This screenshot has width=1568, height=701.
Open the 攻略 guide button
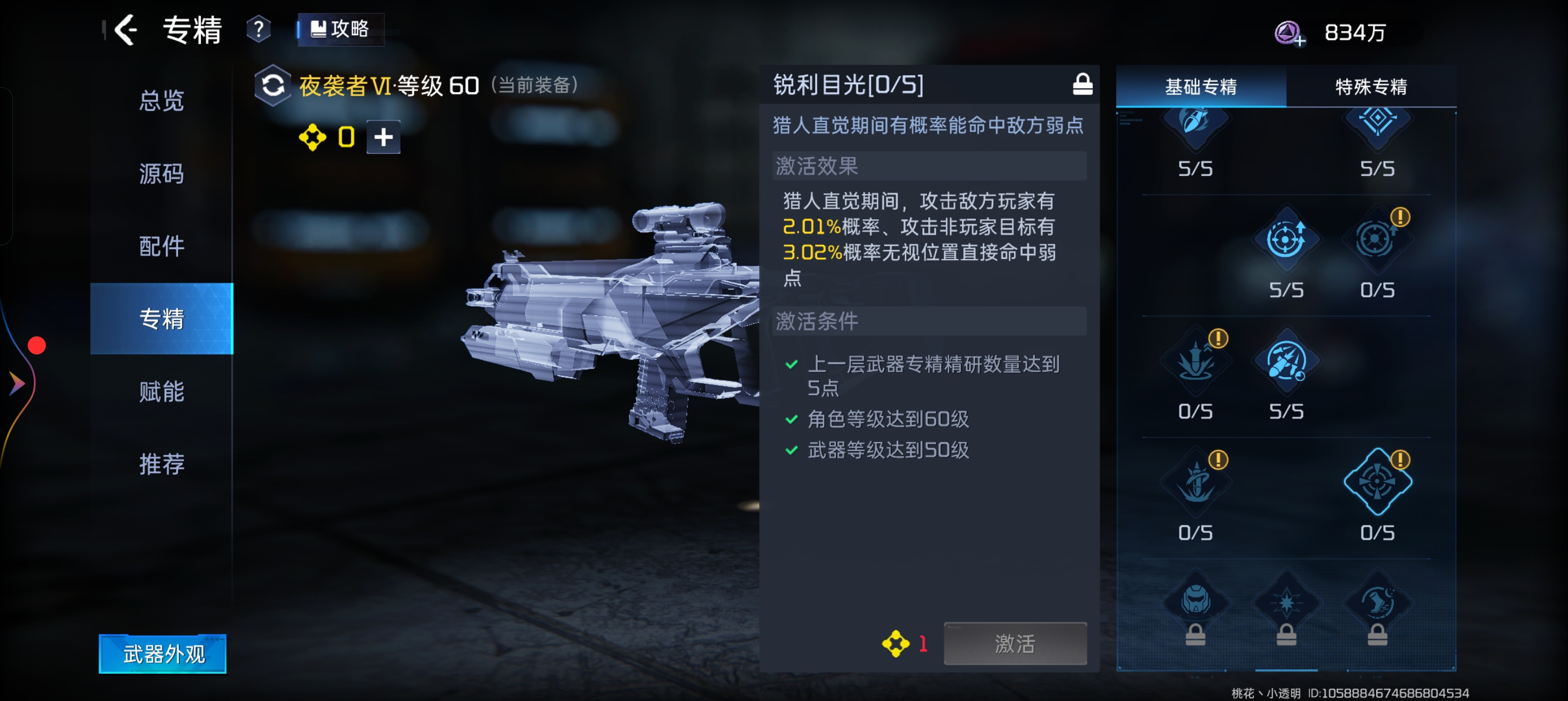click(341, 29)
